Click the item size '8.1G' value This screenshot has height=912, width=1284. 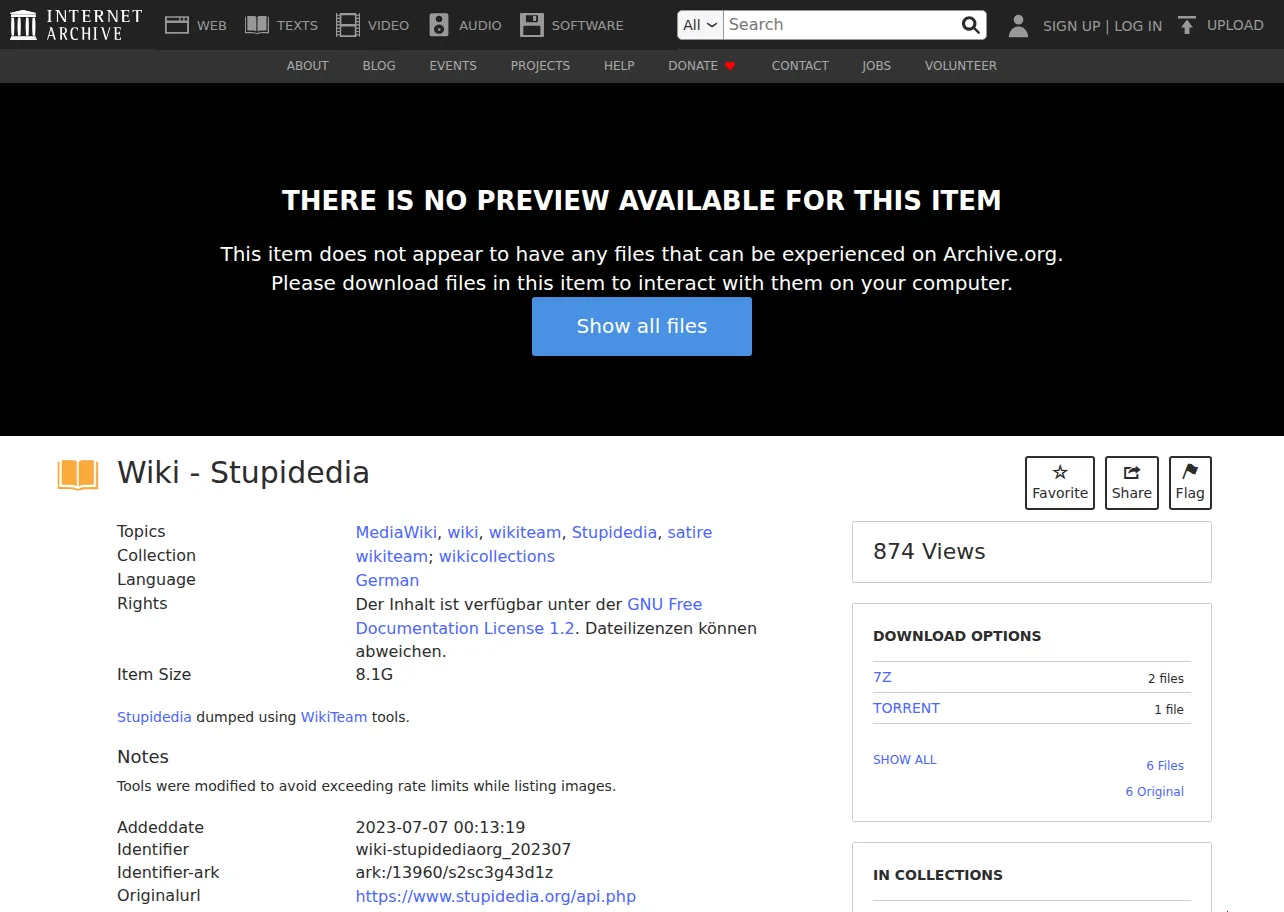click(374, 675)
